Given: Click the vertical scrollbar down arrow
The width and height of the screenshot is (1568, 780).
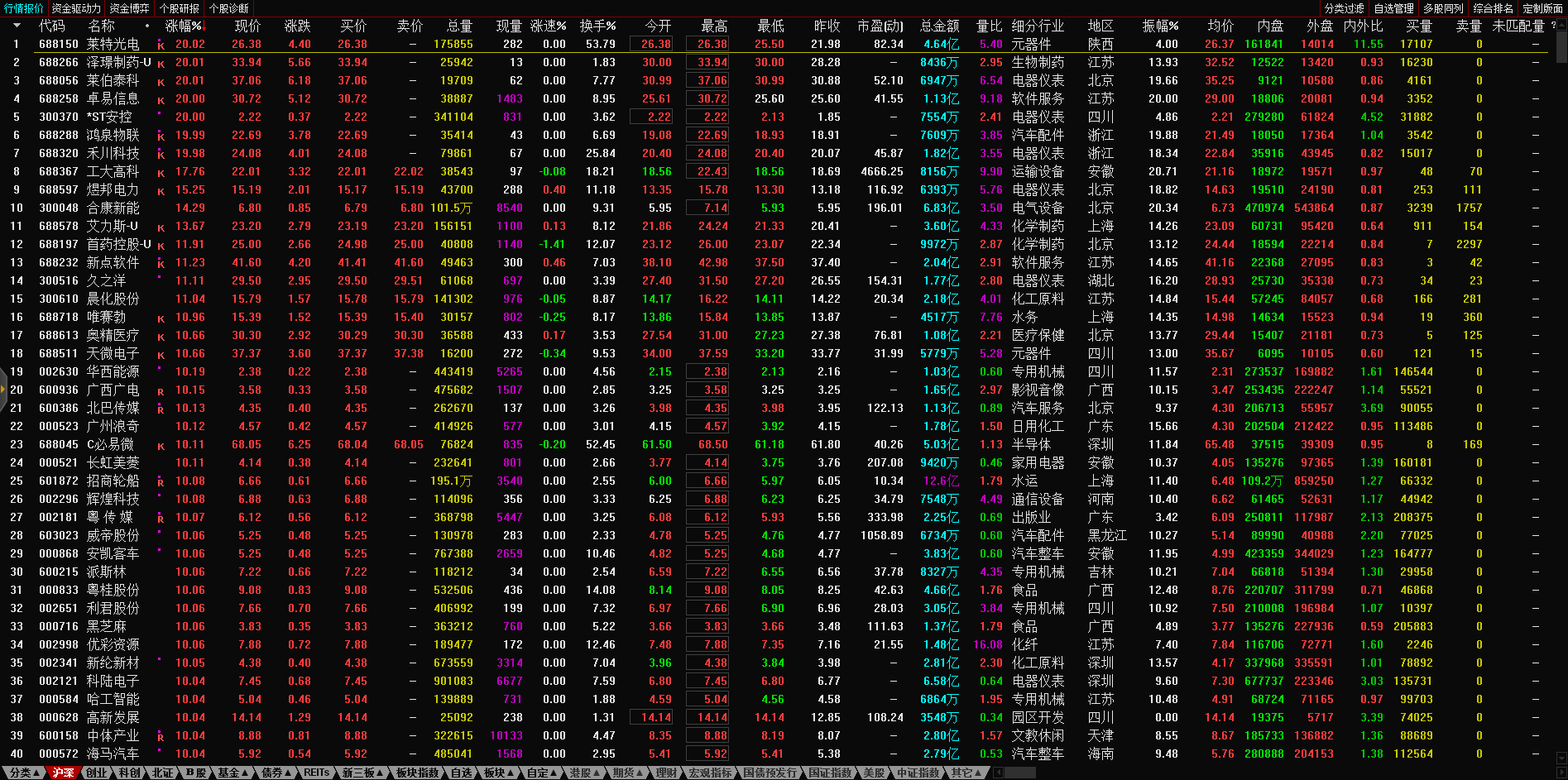Looking at the screenshot, I should pyautogui.click(x=1561, y=757).
